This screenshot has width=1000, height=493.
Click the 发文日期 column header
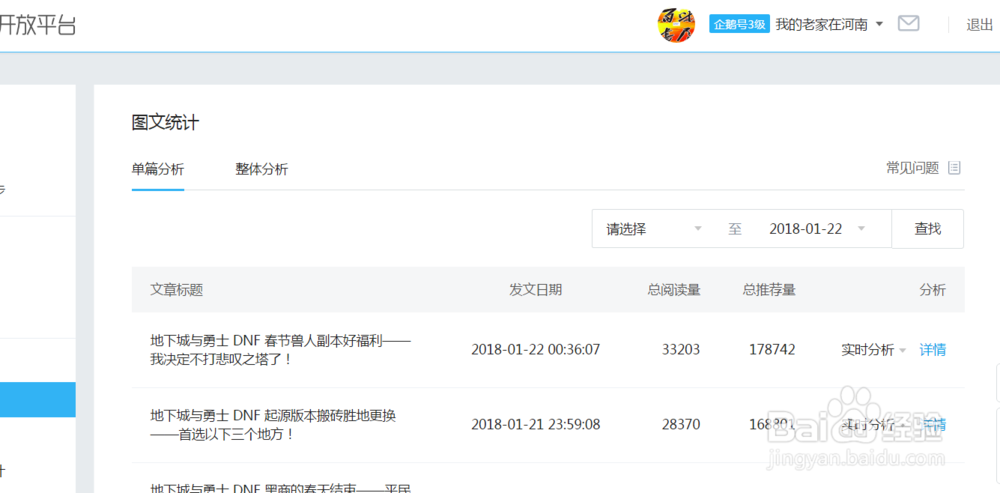[x=535, y=290]
